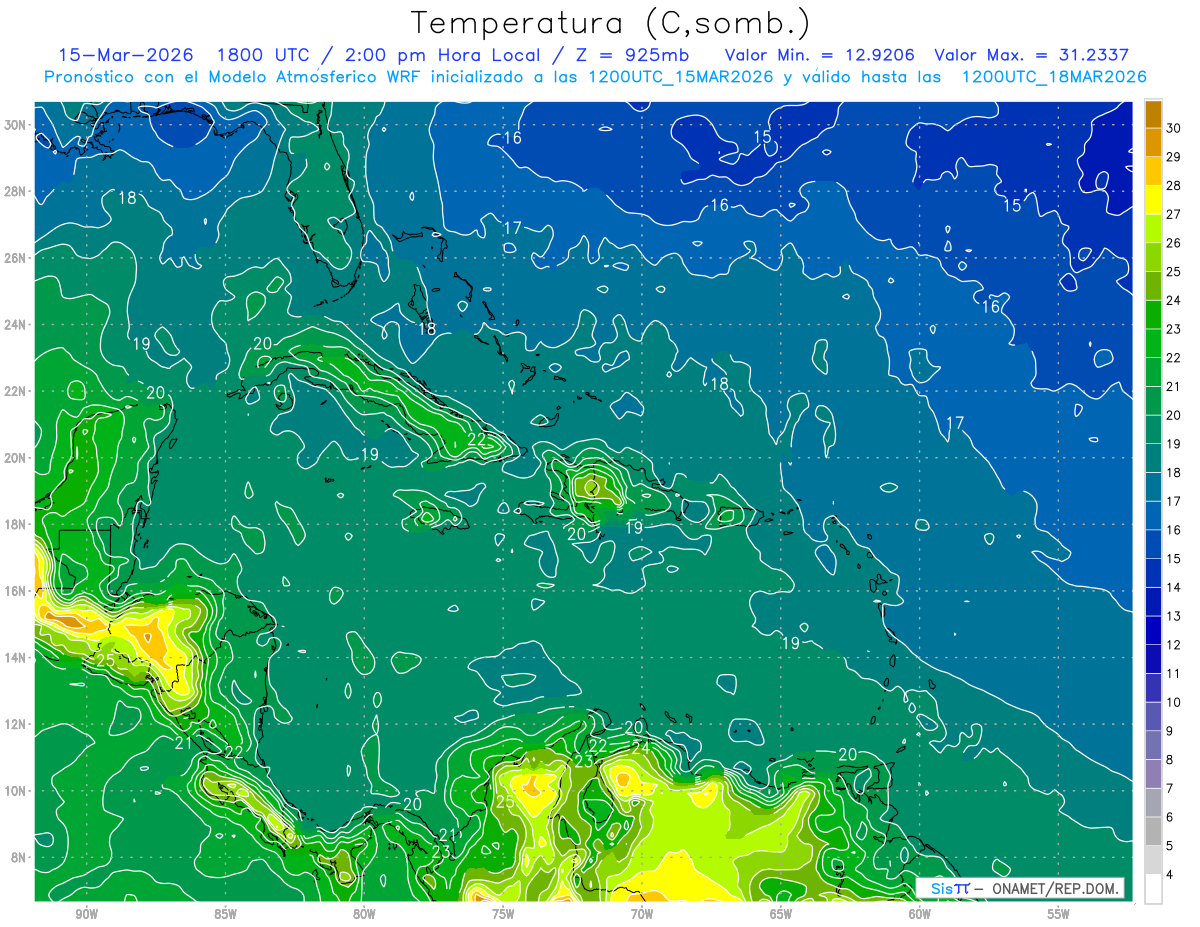Click the '80W' longitude axis label
The width and height of the screenshot is (1200, 927).
click(364, 914)
